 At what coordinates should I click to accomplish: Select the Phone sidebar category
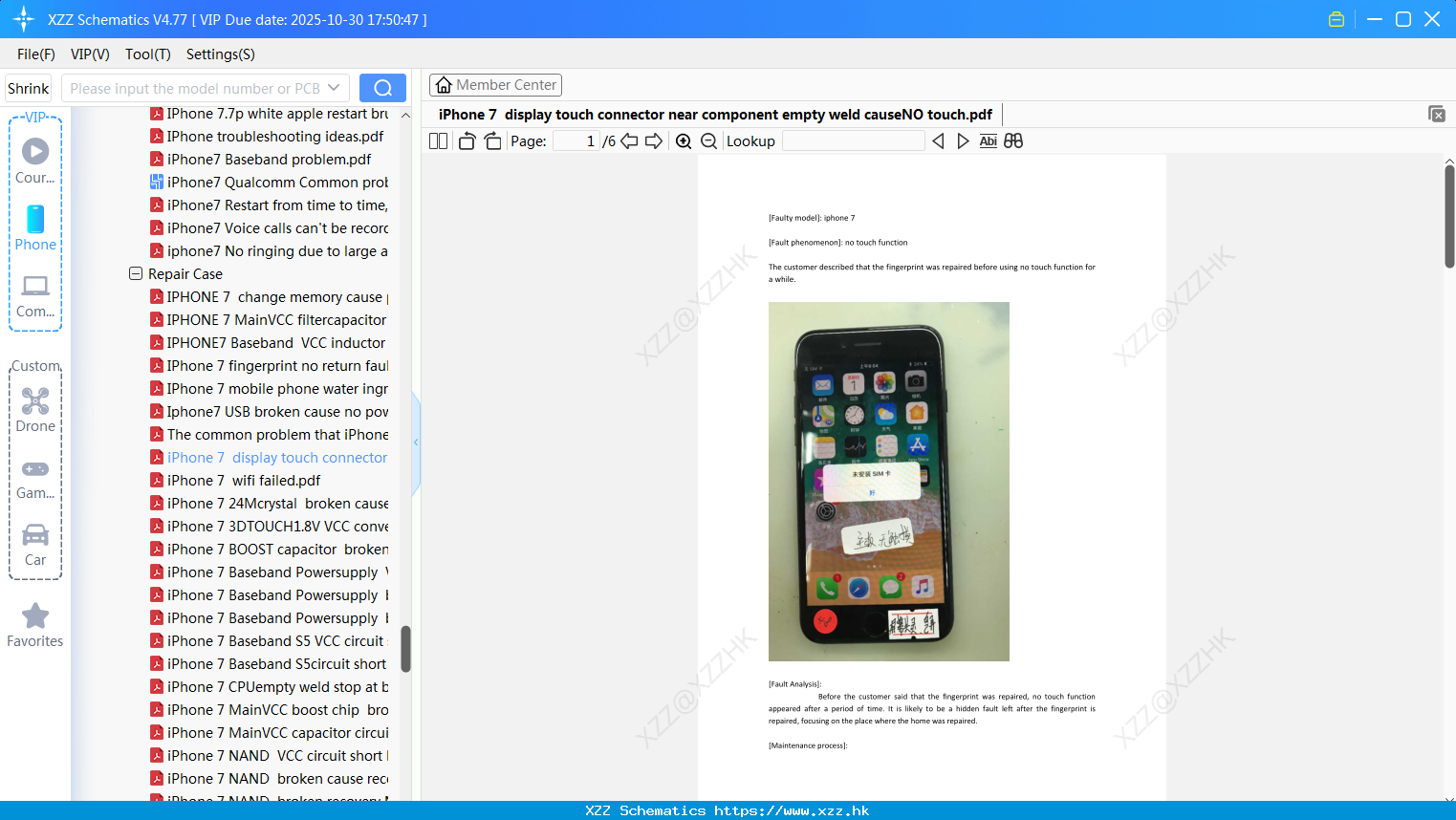click(x=35, y=228)
